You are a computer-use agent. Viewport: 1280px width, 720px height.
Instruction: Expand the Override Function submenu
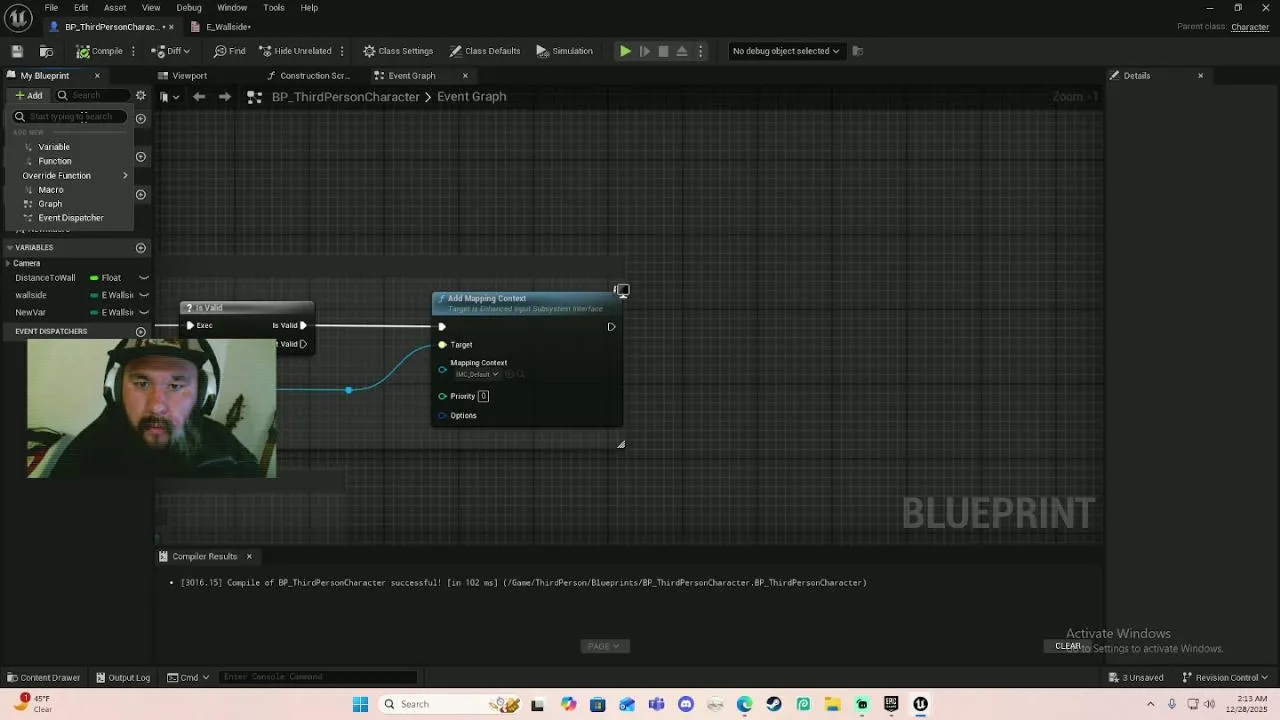[x=76, y=175]
